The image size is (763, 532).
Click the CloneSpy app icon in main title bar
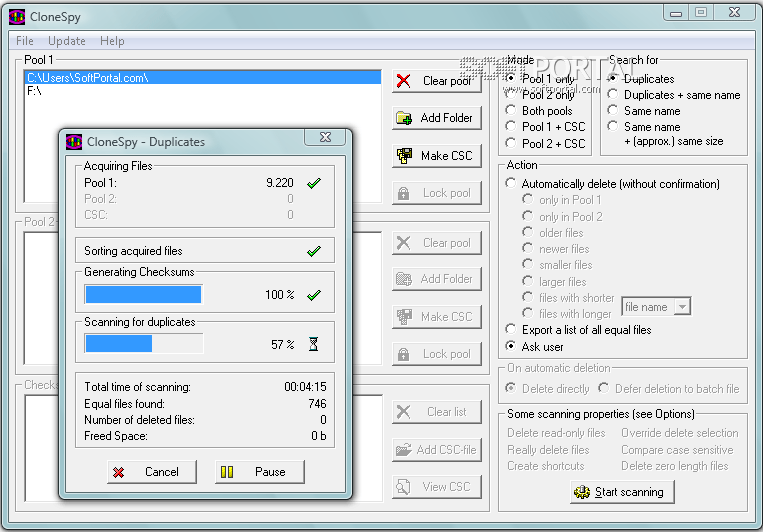[x=17, y=17]
